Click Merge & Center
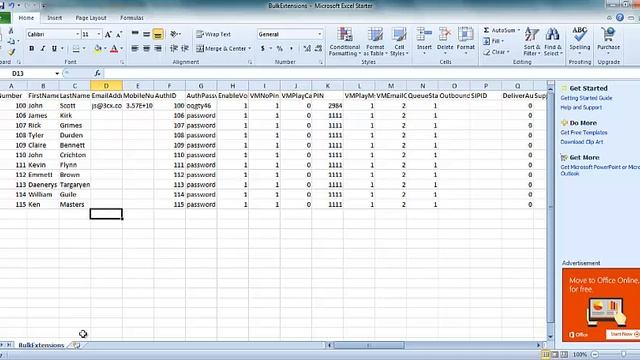 point(221,49)
